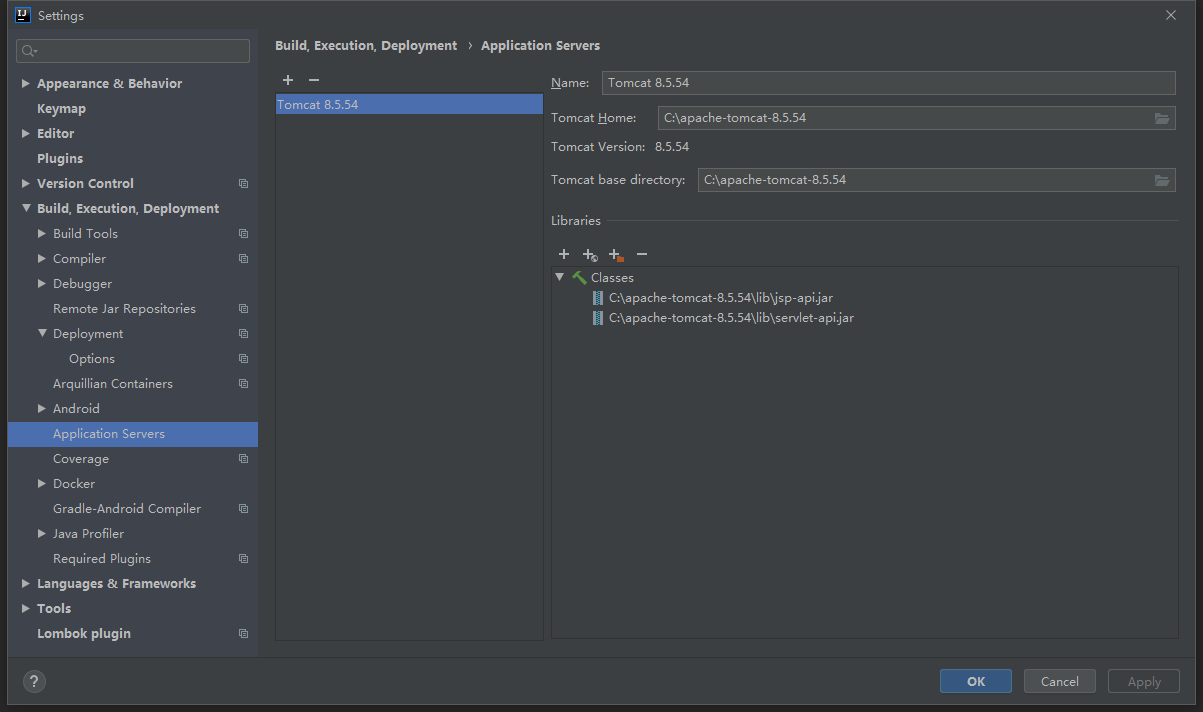Expand the Tools section
The image size is (1203, 712).
pos(26,609)
